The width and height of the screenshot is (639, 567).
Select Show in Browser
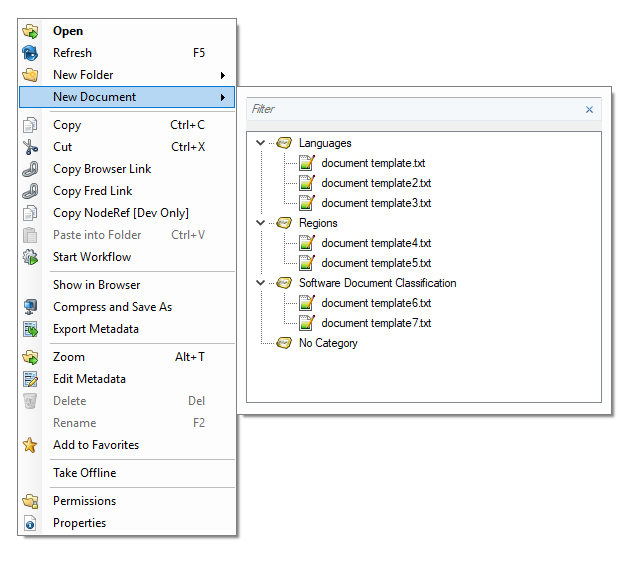coord(127,285)
